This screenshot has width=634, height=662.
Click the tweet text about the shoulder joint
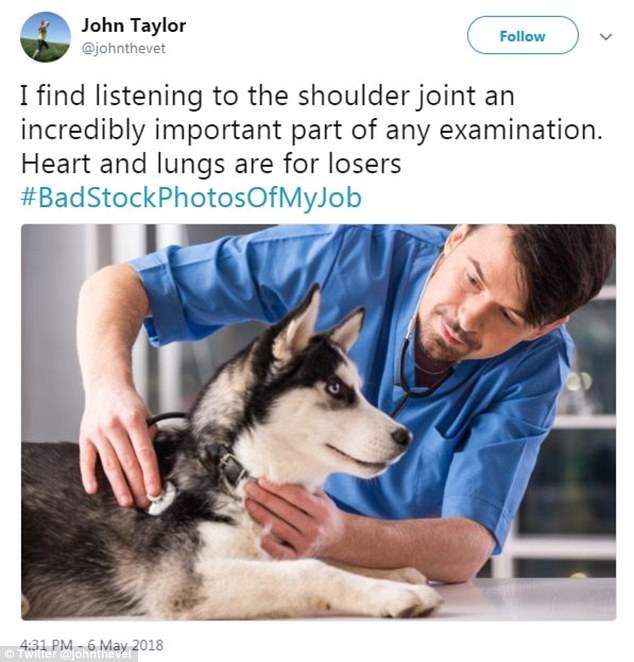click(312, 130)
